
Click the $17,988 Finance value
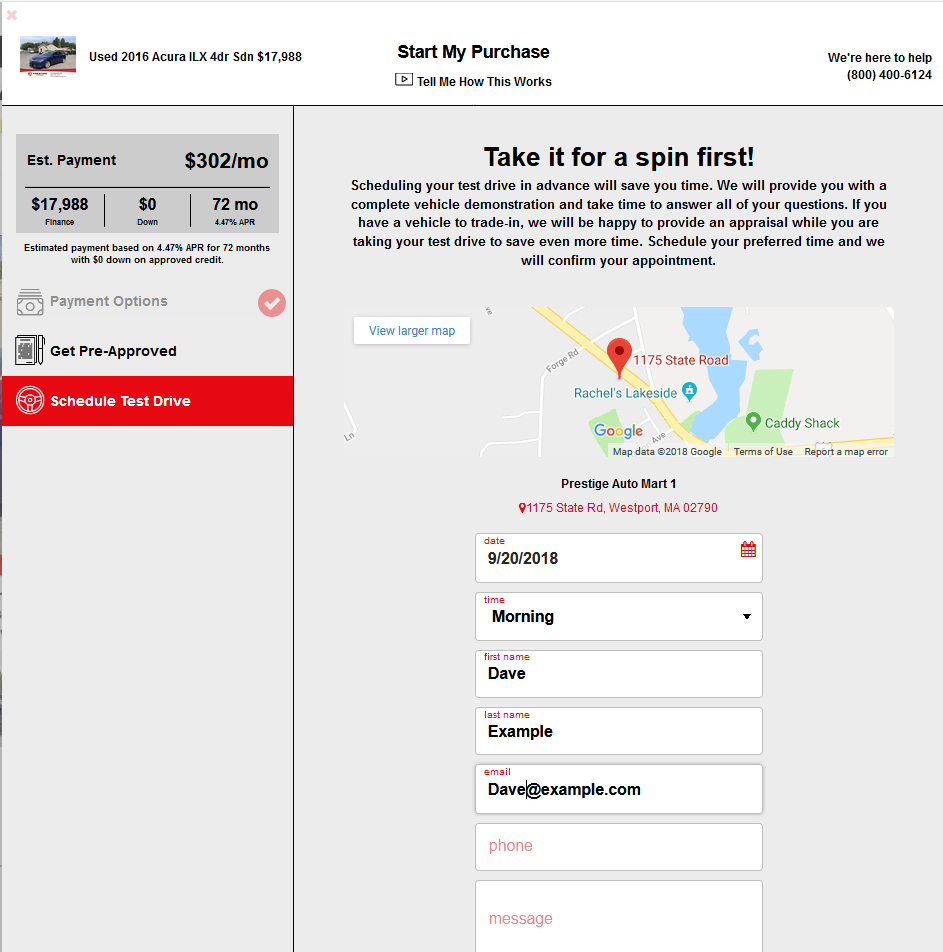60,204
